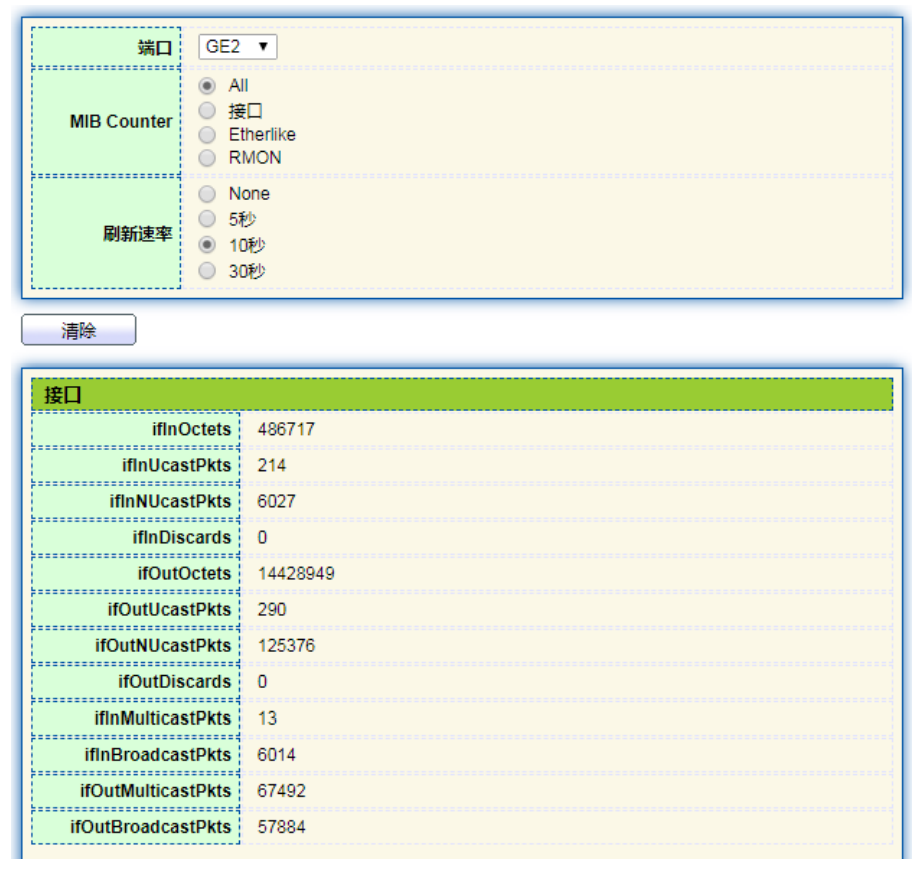Select the 接口 MIB Counter radio option
Viewport: 923px width, 871px height.
pyautogui.click(x=207, y=111)
